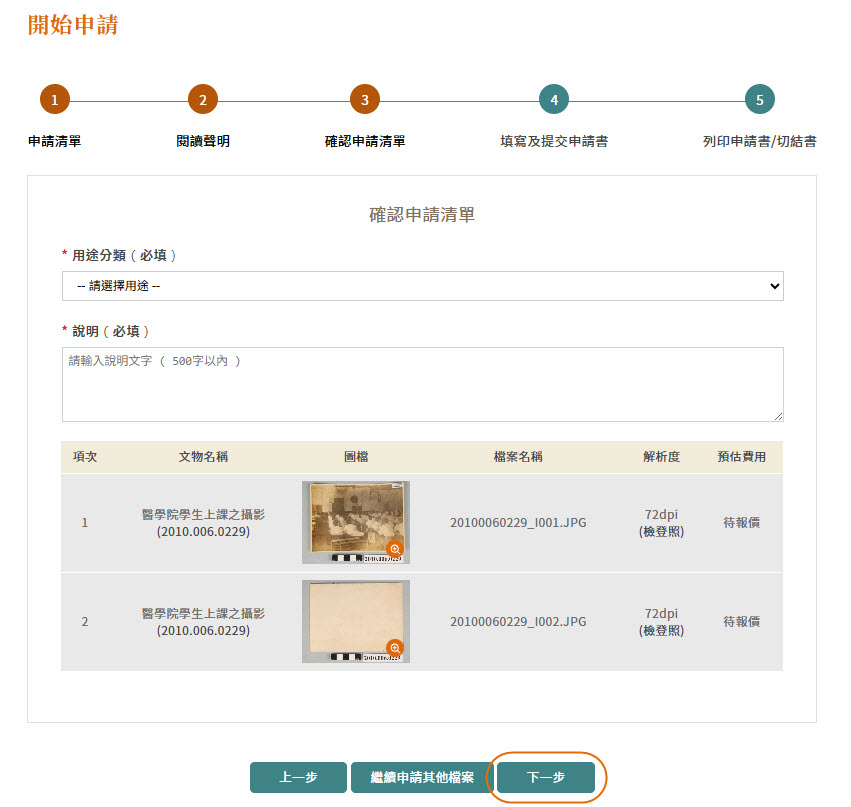Select file name 20100060229_I001.JPG
Screen dimensions: 851x807
point(518,523)
